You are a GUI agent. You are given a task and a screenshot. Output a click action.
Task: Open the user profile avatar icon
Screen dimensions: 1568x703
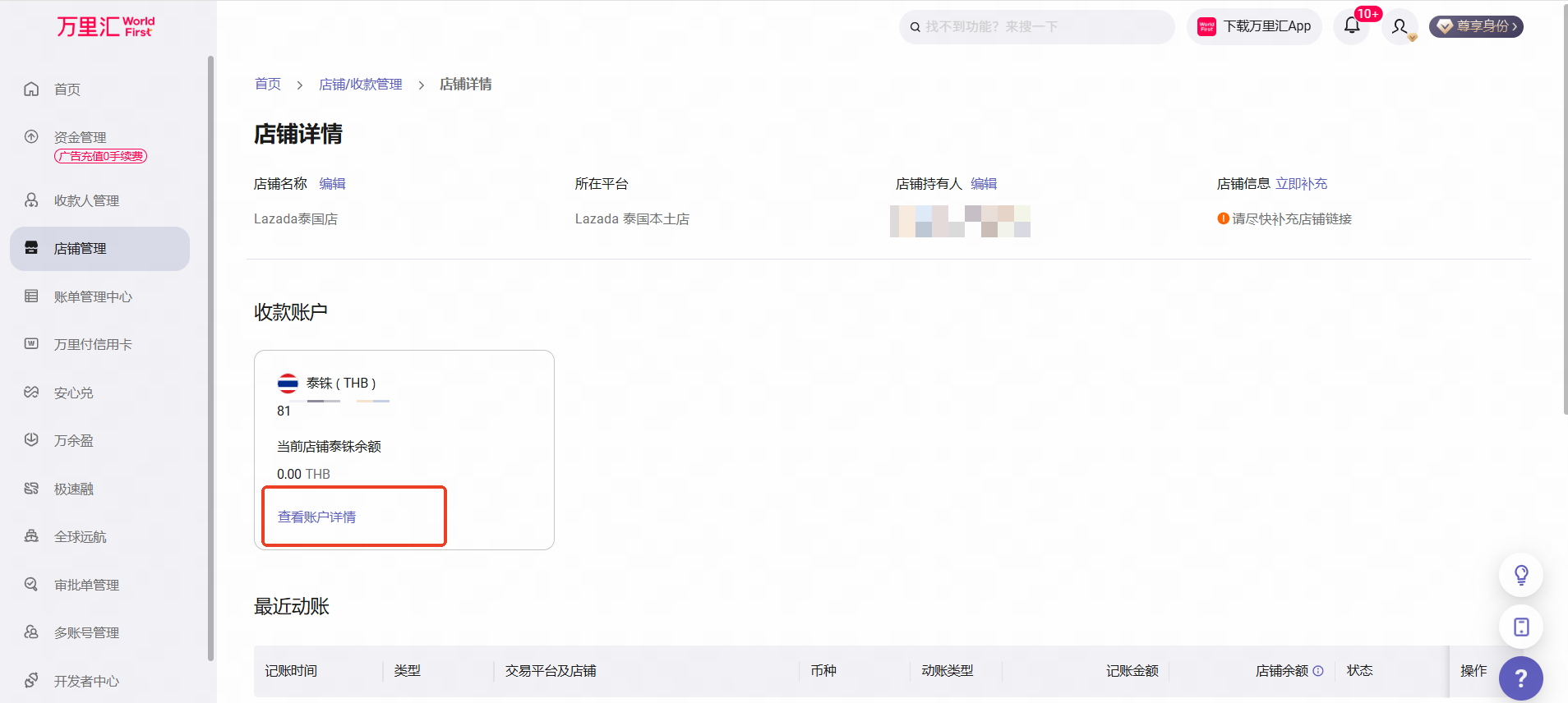(x=1400, y=27)
